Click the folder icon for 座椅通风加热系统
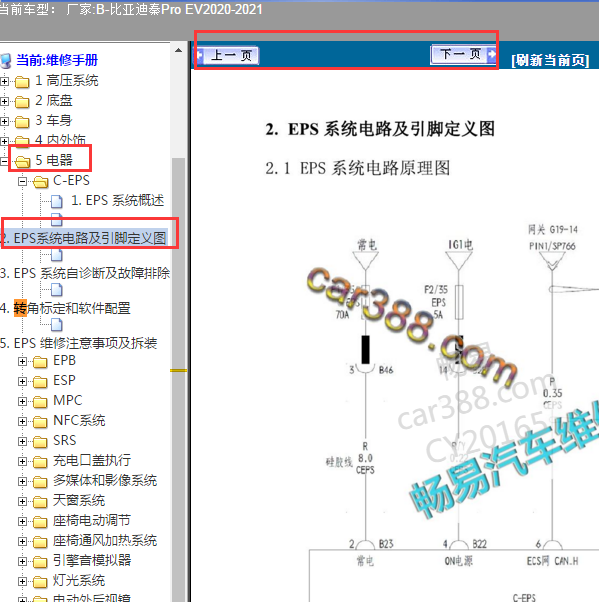Screen dimensions: 599x602 click(40, 541)
